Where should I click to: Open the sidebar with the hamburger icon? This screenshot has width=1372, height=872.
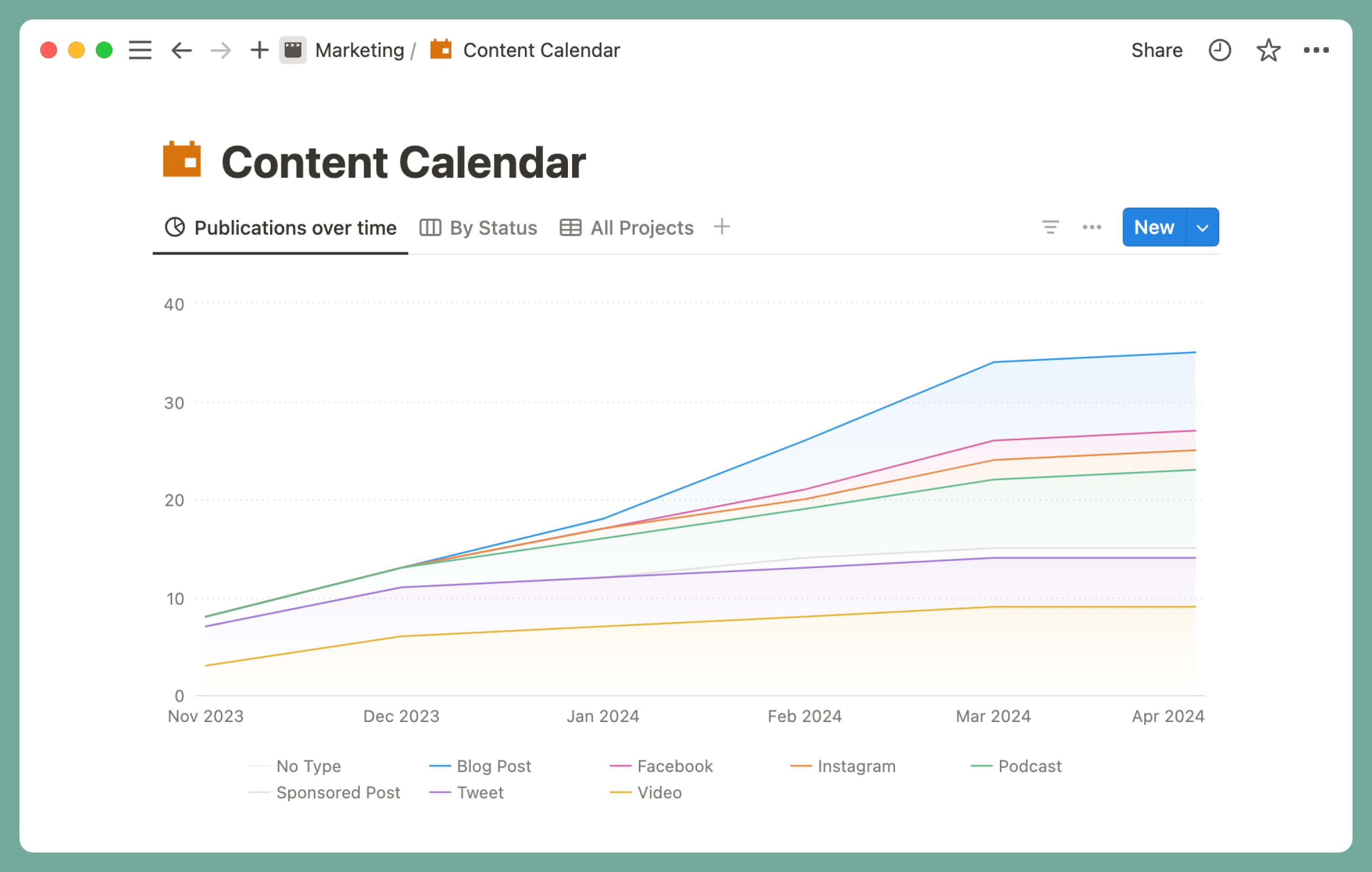tap(140, 50)
